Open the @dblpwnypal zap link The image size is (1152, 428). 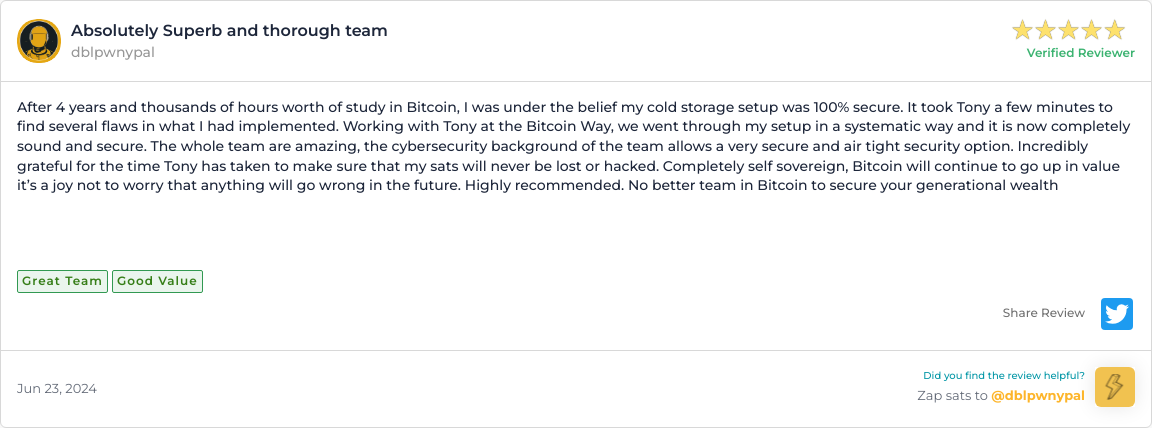1037,396
